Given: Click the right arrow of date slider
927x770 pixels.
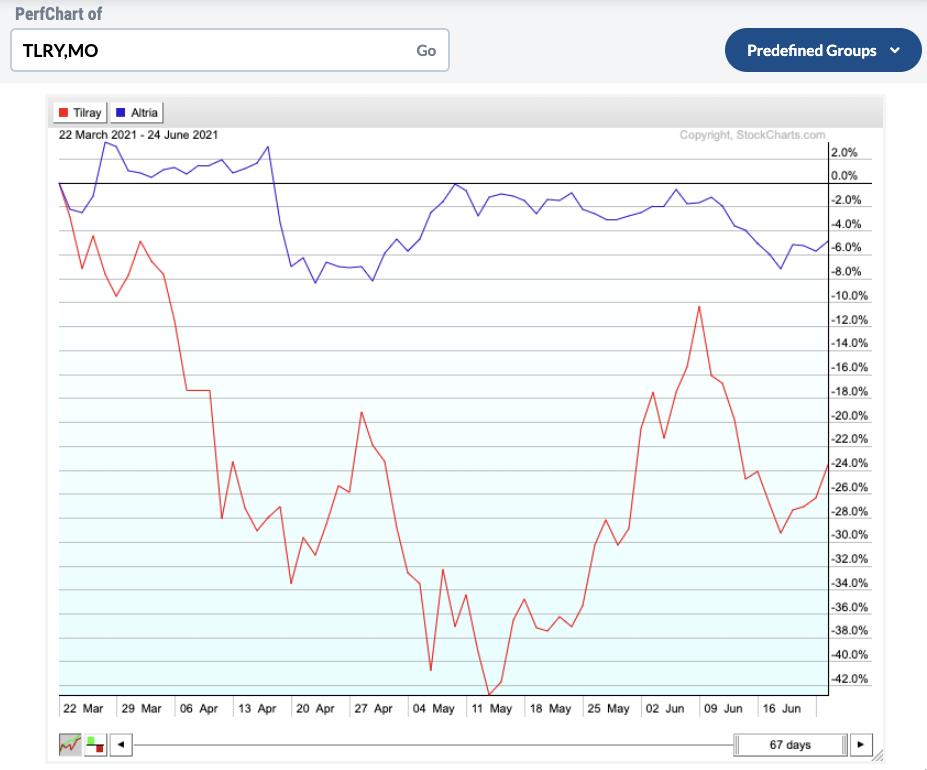Looking at the screenshot, I should point(861,744).
